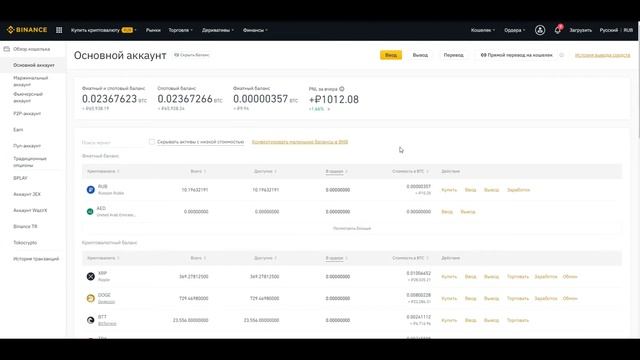Click Прямой перевод на кошелек button
This screenshot has height=360, width=640.
(x=516, y=55)
